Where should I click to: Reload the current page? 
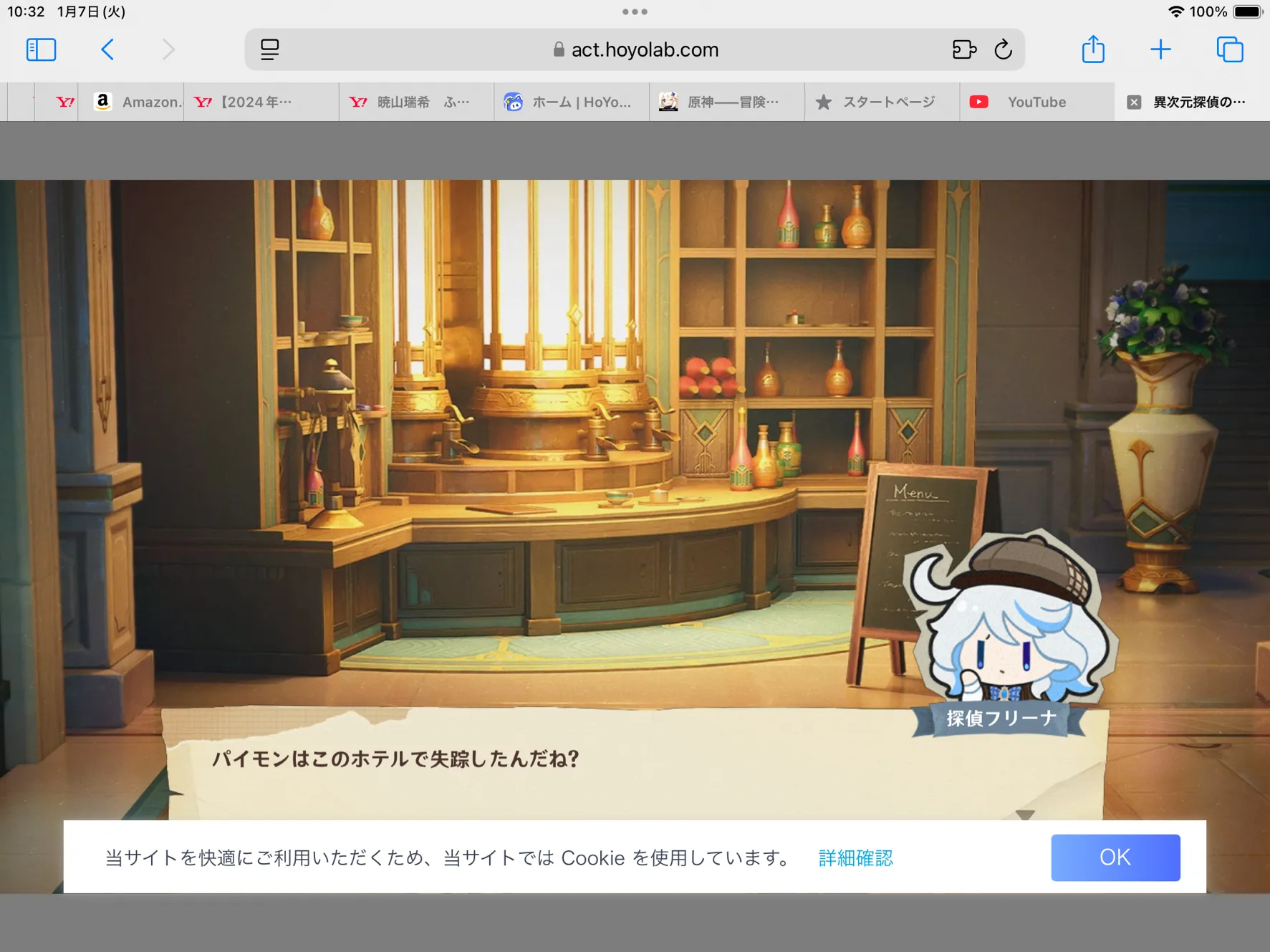(x=1003, y=49)
